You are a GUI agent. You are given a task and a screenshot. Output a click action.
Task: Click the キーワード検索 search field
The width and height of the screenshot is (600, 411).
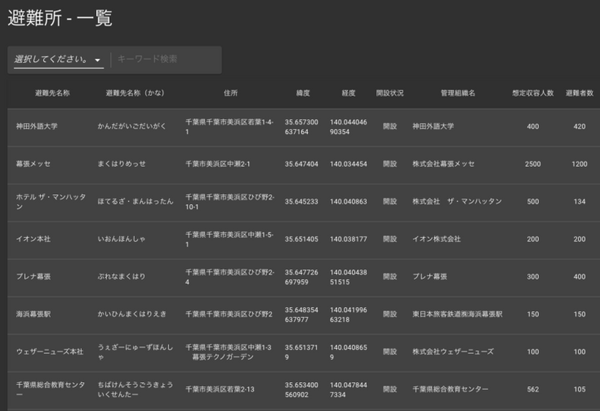(165, 60)
